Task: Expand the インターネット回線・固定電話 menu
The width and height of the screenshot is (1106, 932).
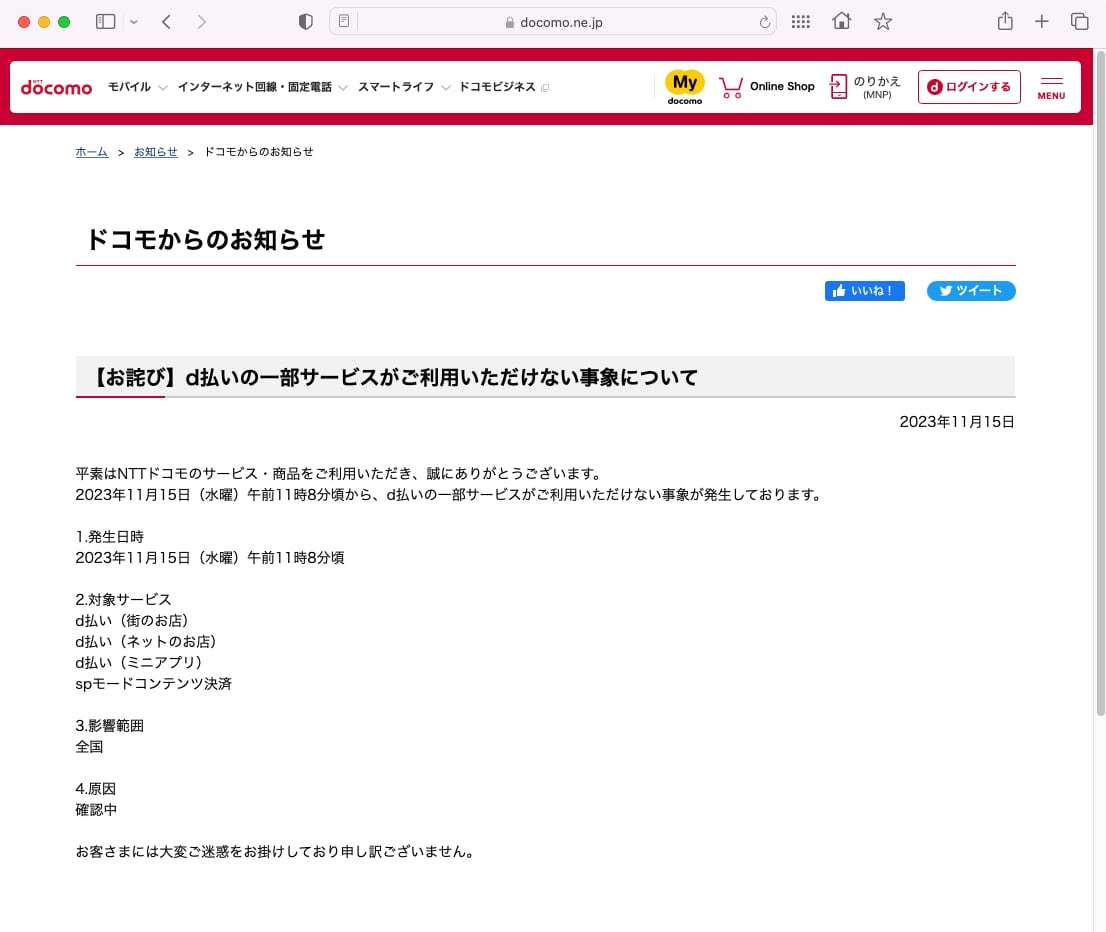Action: pos(262,87)
